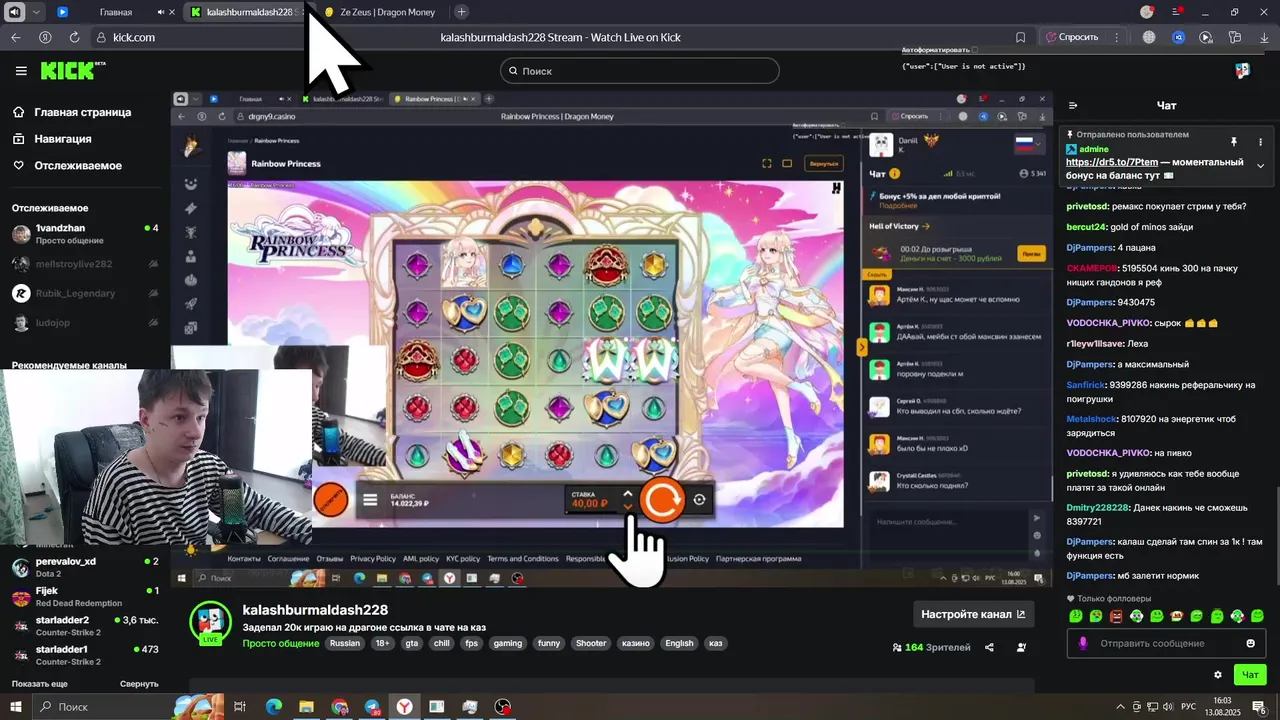Open File Explorer from the taskbar
Image resolution: width=1280 pixels, height=720 pixels.
pyautogui.click(x=306, y=707)
